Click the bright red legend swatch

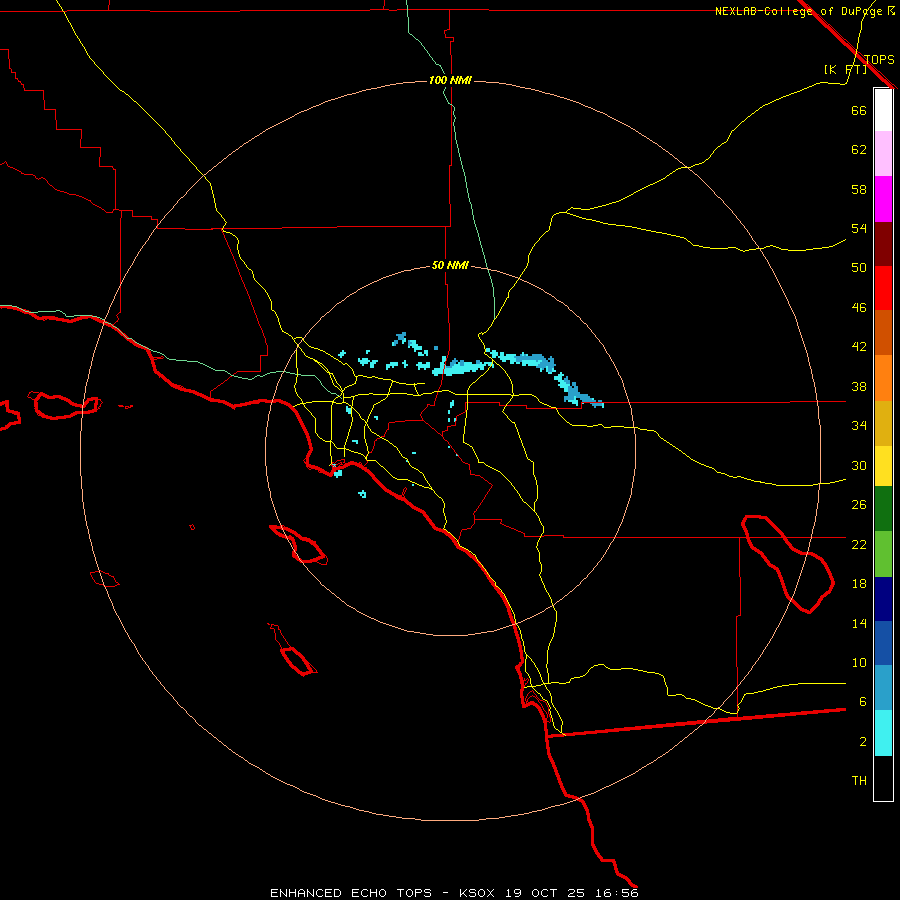883,288
